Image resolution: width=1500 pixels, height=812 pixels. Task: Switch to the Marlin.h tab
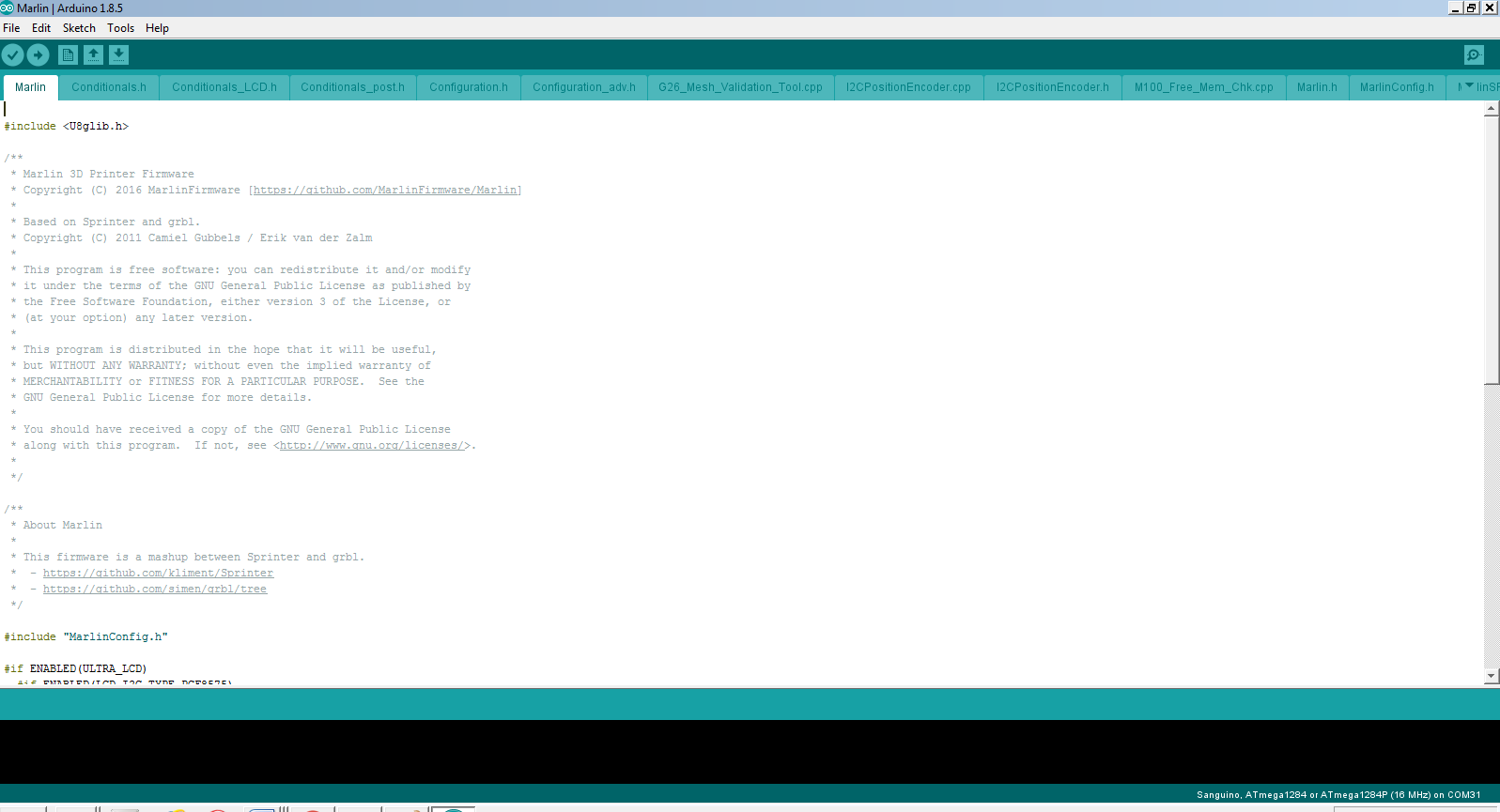pyautogui.click(x=1317, y=87)
